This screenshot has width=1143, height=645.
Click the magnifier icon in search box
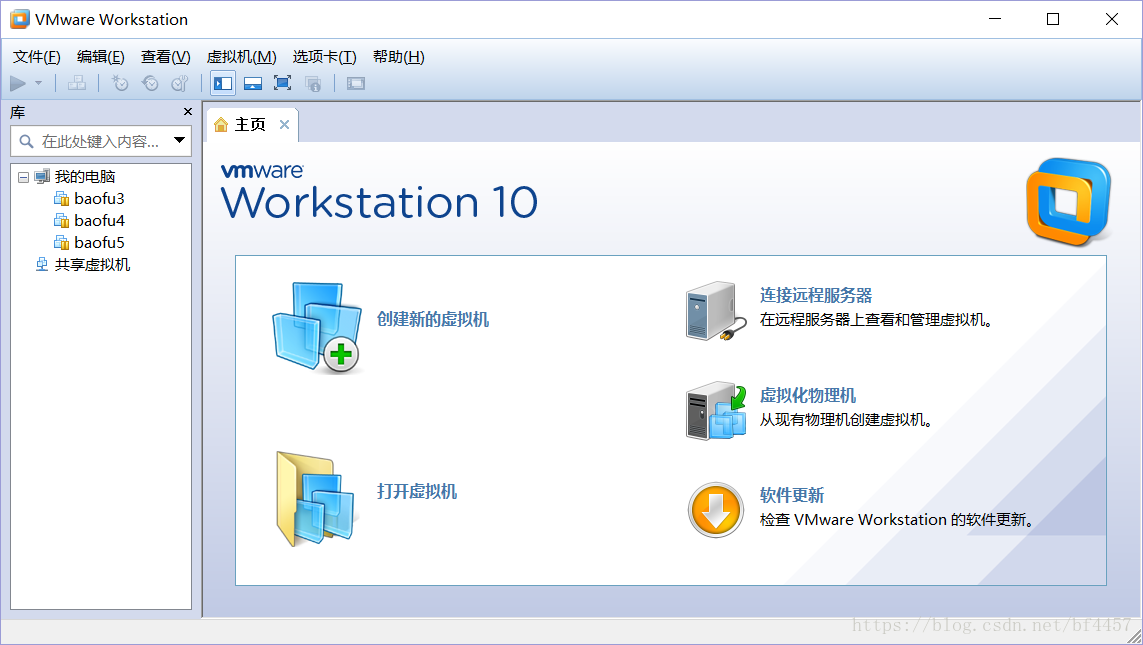pyautogui.click(x=26, y=141)
